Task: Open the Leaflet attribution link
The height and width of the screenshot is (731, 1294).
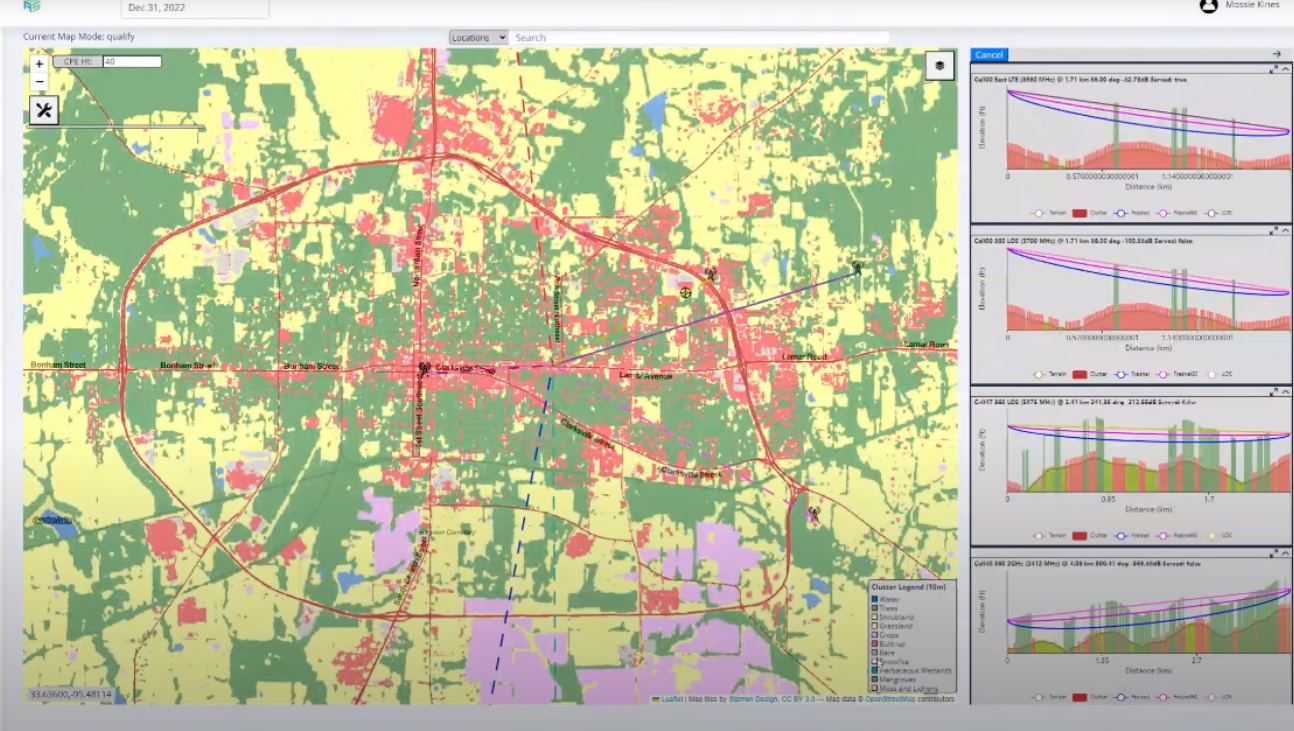Action: 671,699
